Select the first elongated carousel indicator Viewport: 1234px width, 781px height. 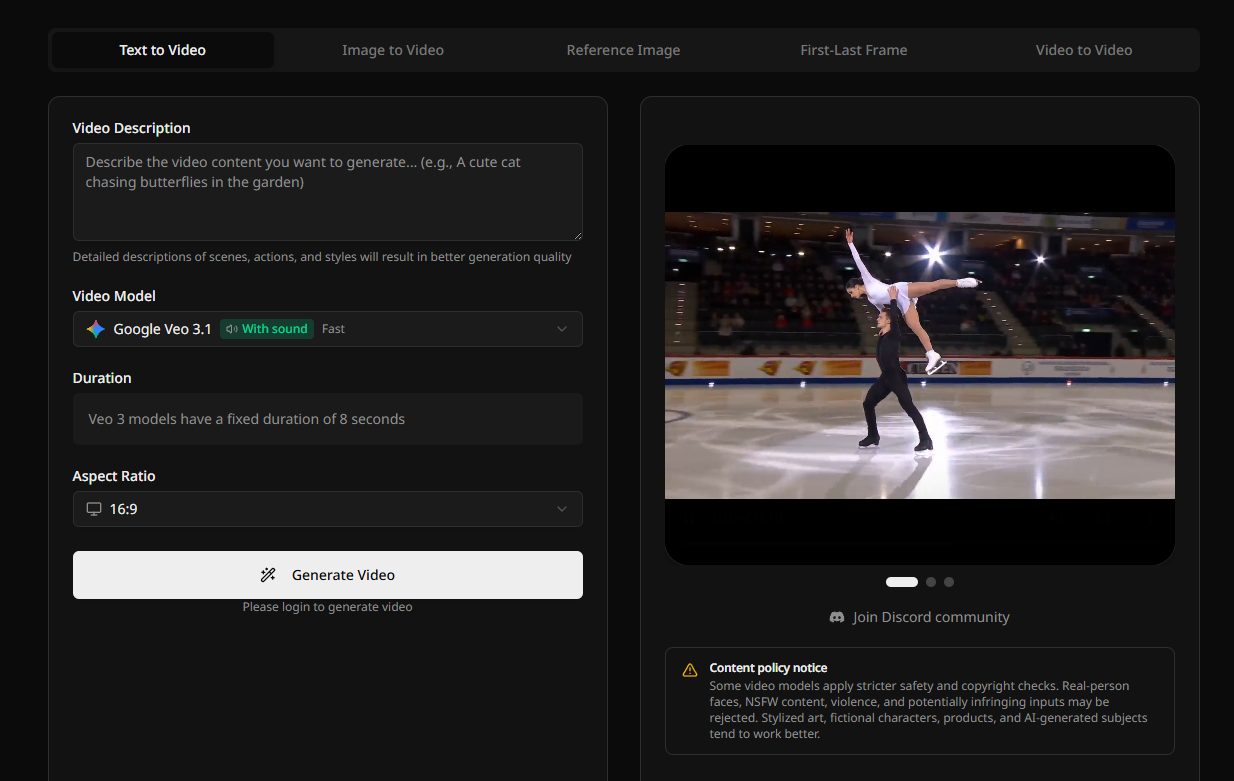click(x=902, y=582)
